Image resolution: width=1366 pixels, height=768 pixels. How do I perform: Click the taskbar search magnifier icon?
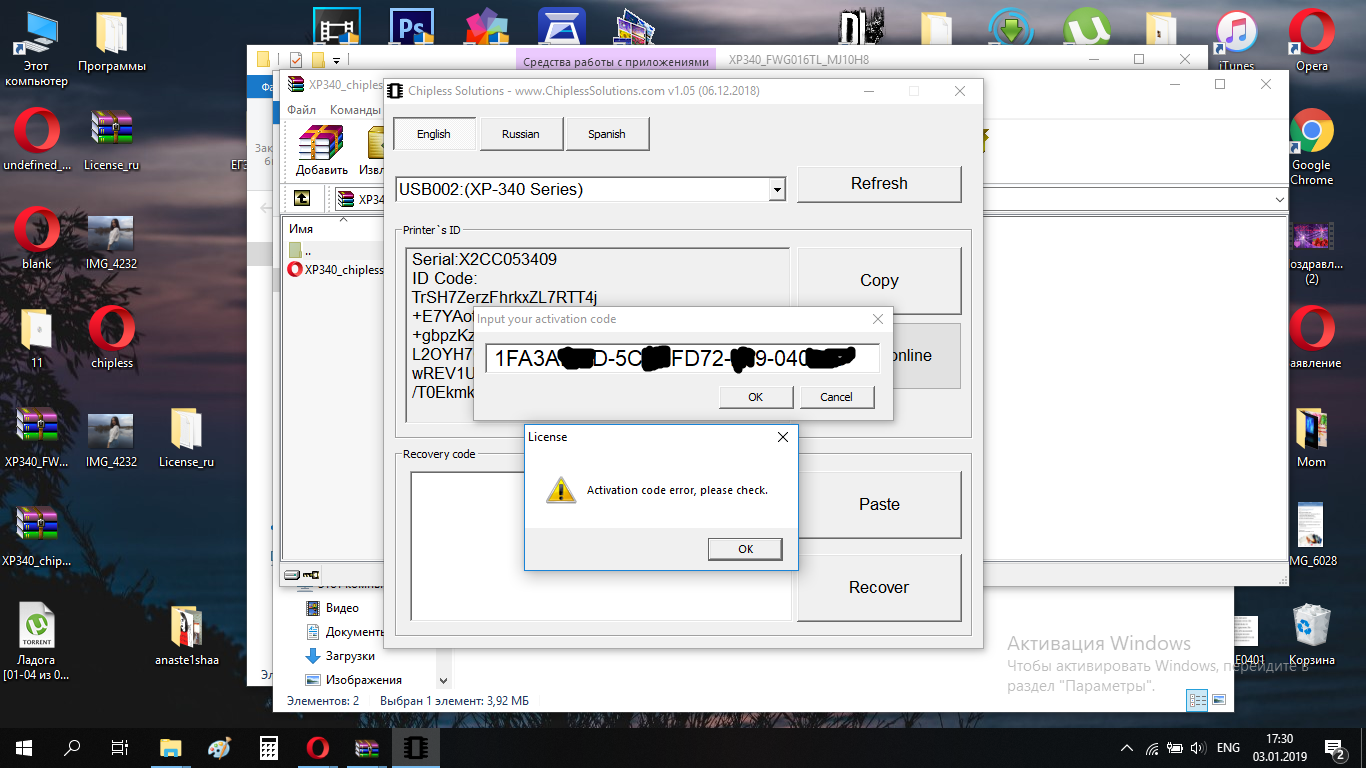click(x=72, y=747)
